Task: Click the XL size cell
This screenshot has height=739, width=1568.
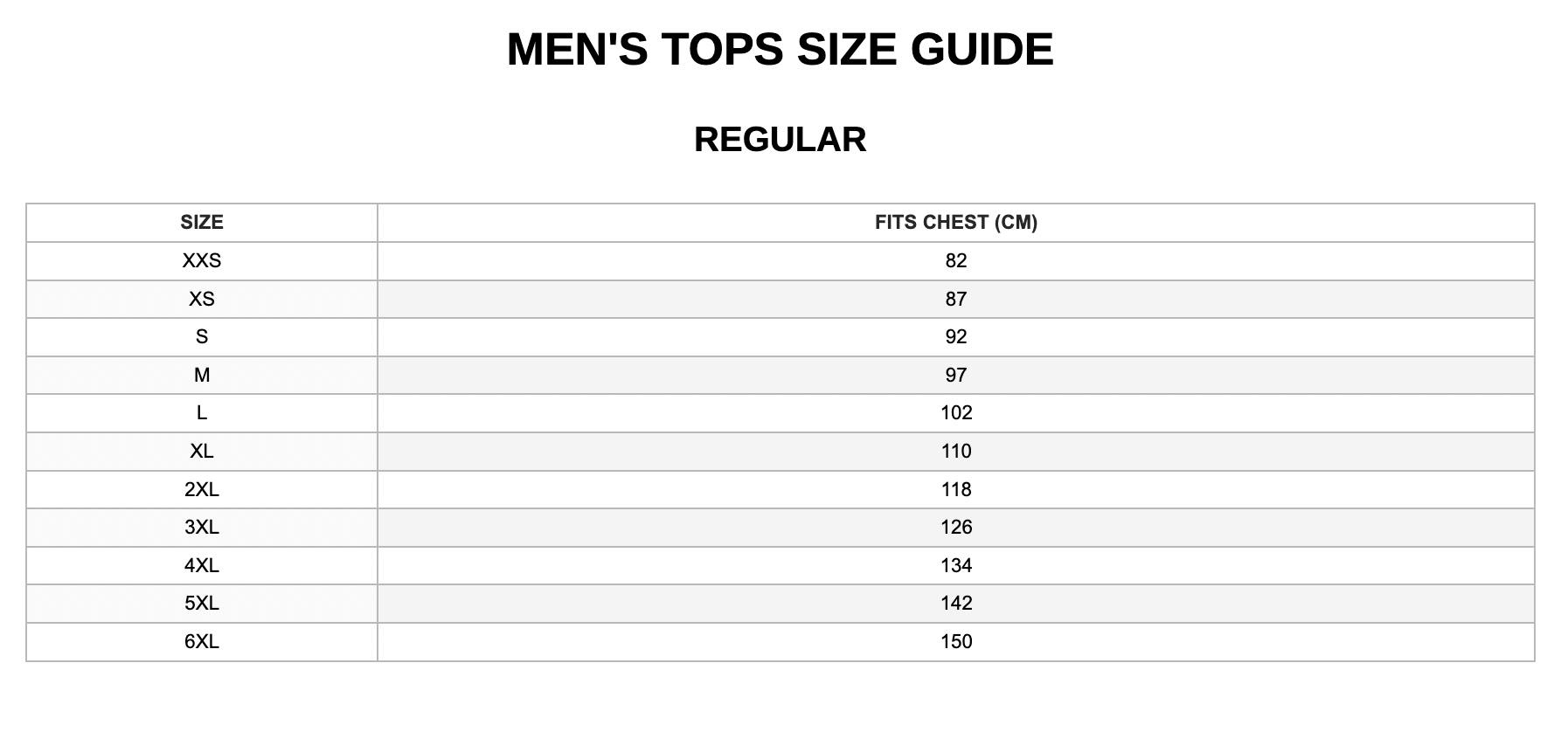Action: click(x=202, y=452)
